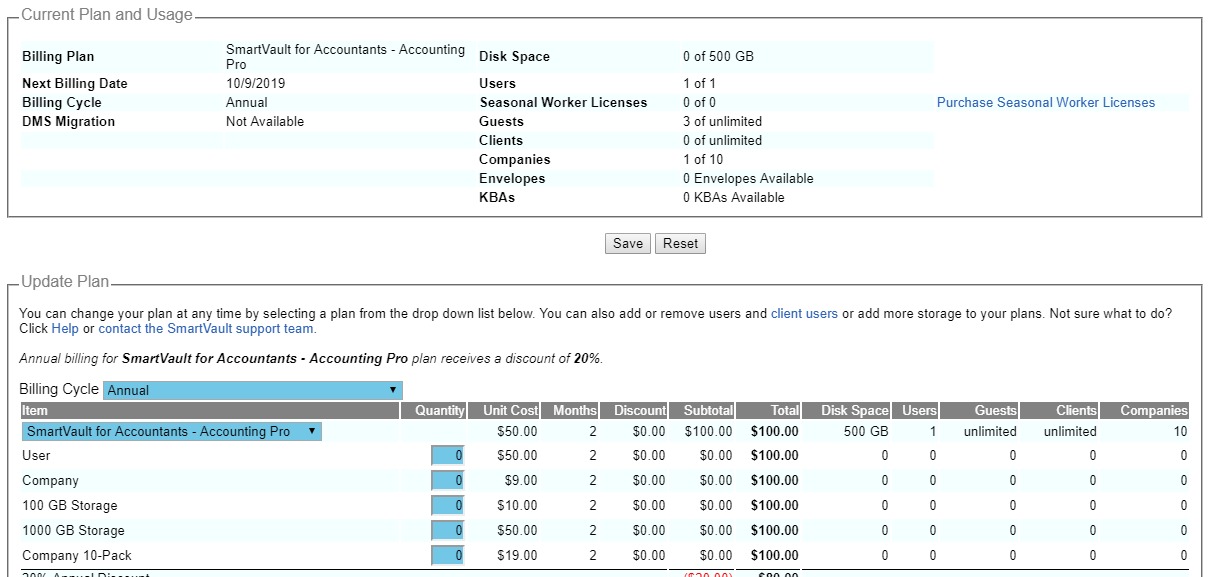Click contact the SmartVault support team link
Image resolution: width=1208 pixels, height=577 pixels.
[206, 329]
